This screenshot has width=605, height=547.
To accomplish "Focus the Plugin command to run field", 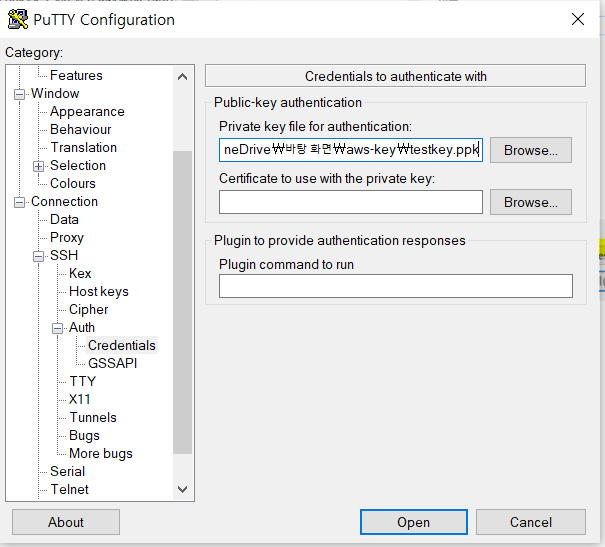I will point(395,286).
